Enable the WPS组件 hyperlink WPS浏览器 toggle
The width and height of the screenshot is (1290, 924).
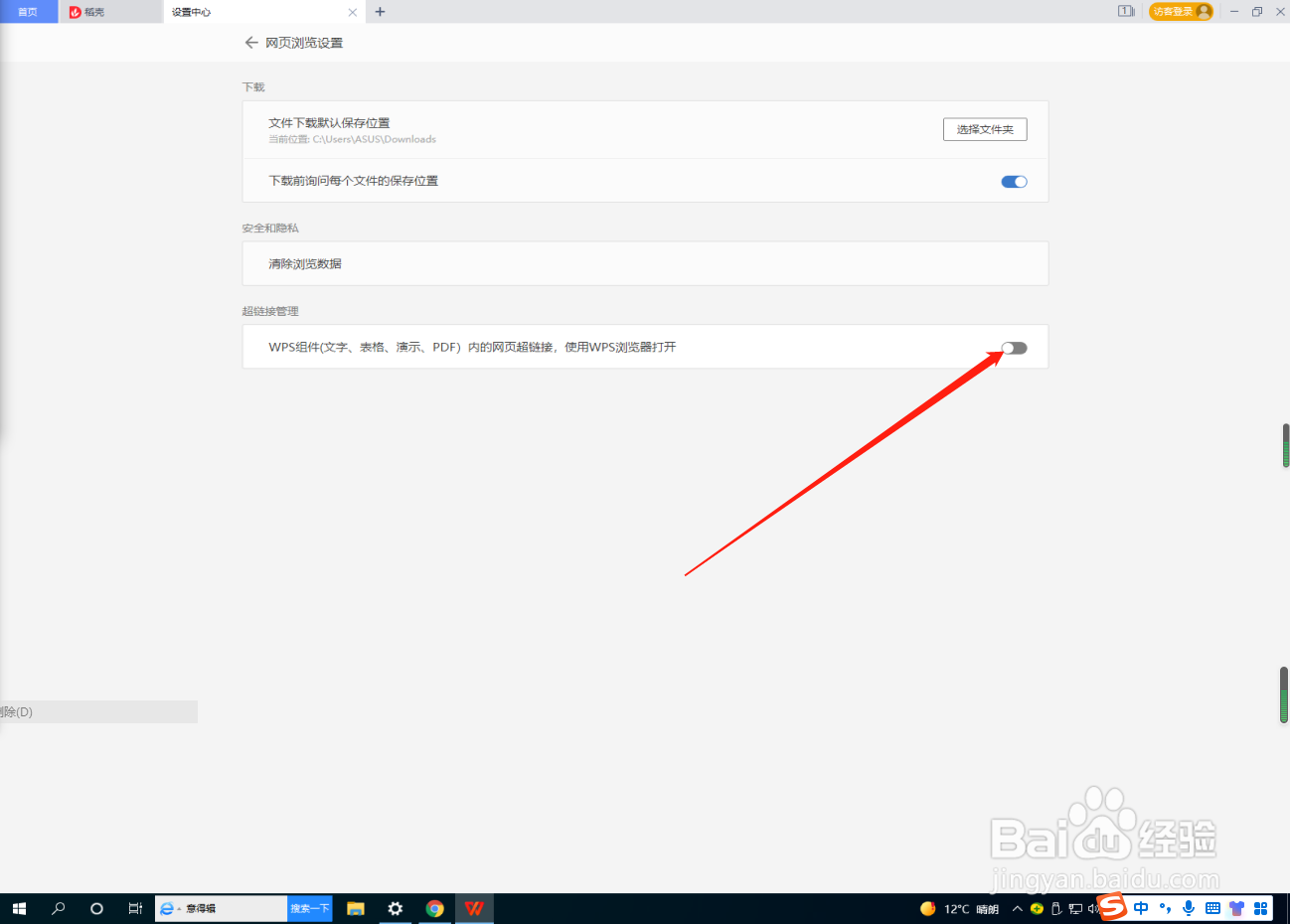pyautogui.click(x=1014, y=348)
